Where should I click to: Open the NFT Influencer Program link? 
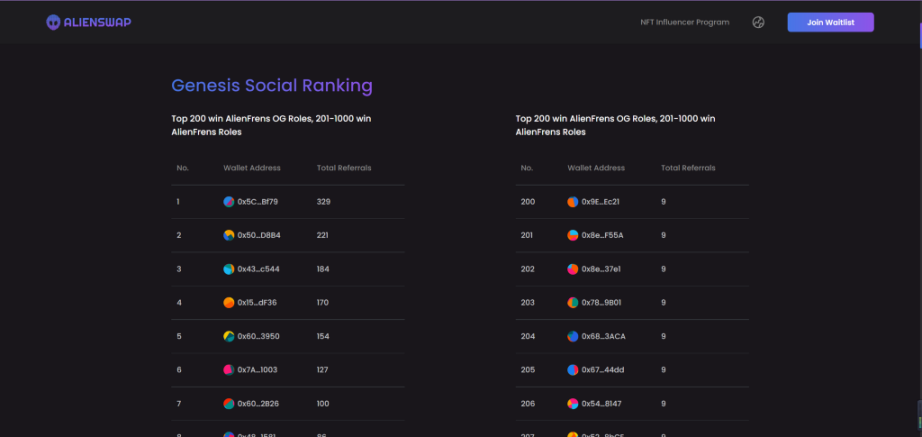pyautogui.click(x=684, y=22)
